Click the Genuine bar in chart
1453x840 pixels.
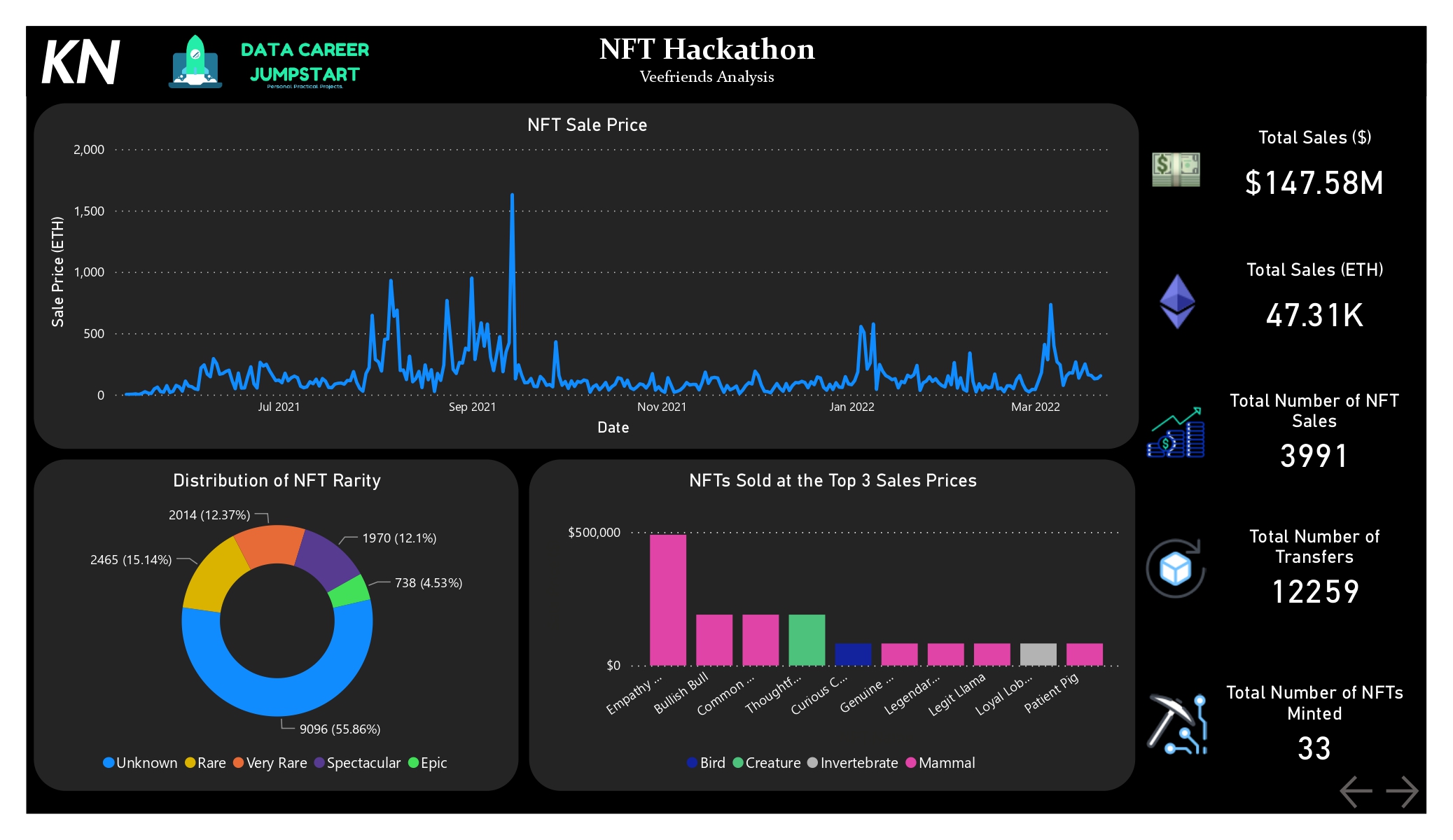pos(899,654)
